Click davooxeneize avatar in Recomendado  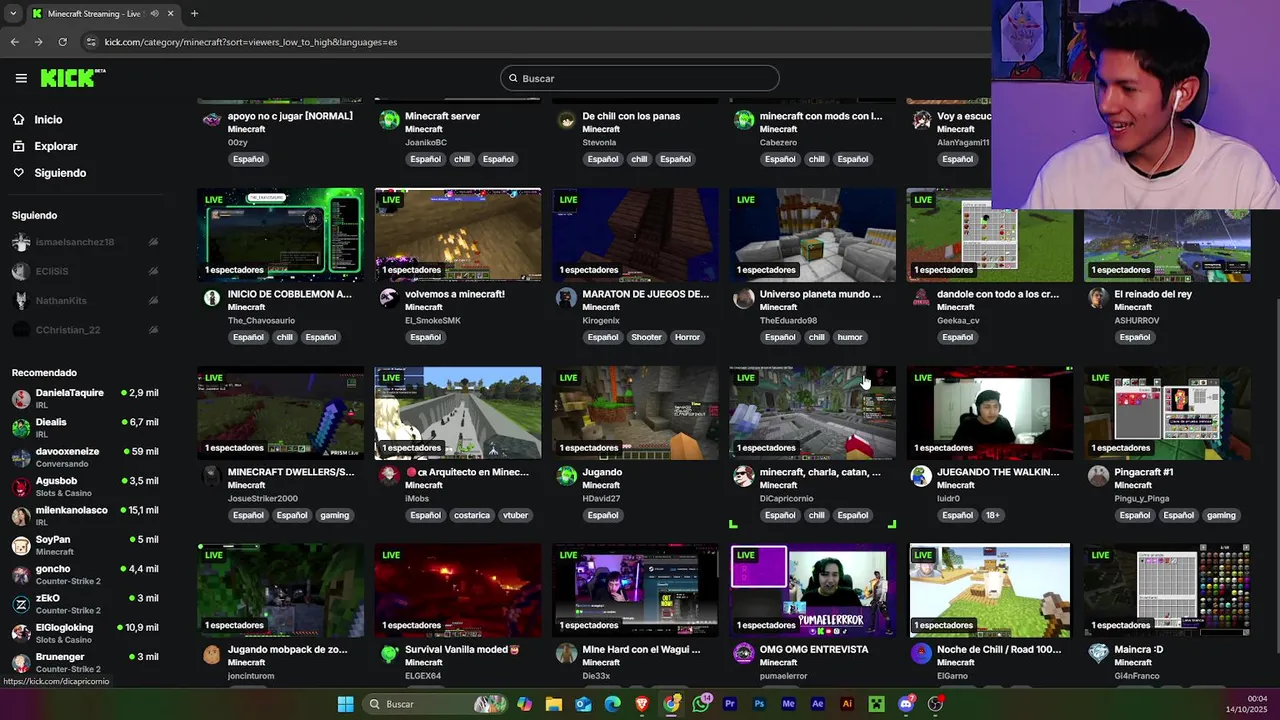pyautogui.click(x=21, y=457)
